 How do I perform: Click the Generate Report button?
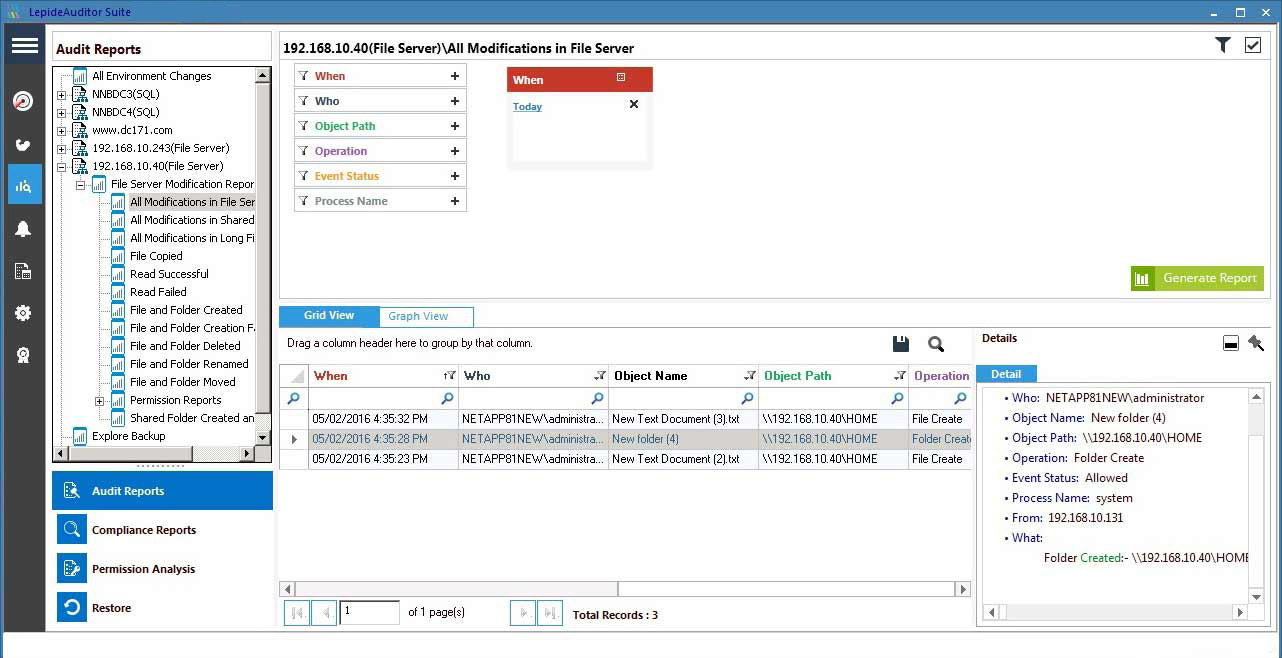(x=1197, y=278)
